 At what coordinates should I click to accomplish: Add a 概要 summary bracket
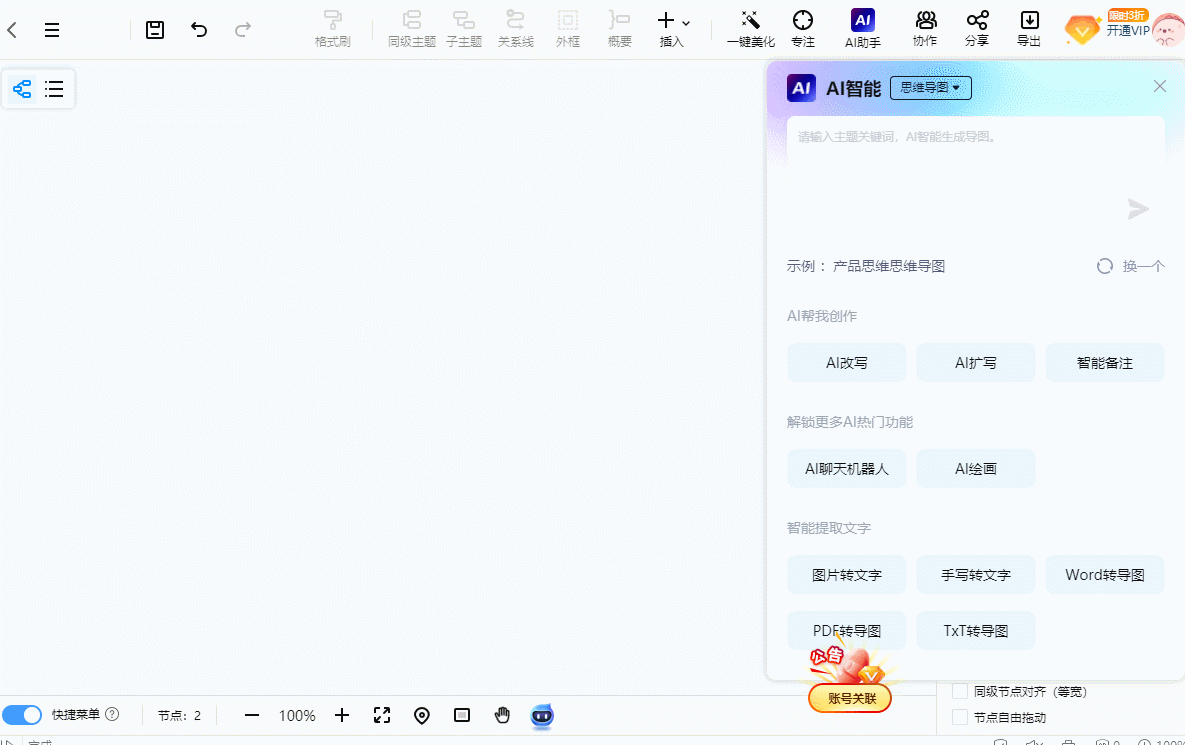620,29
